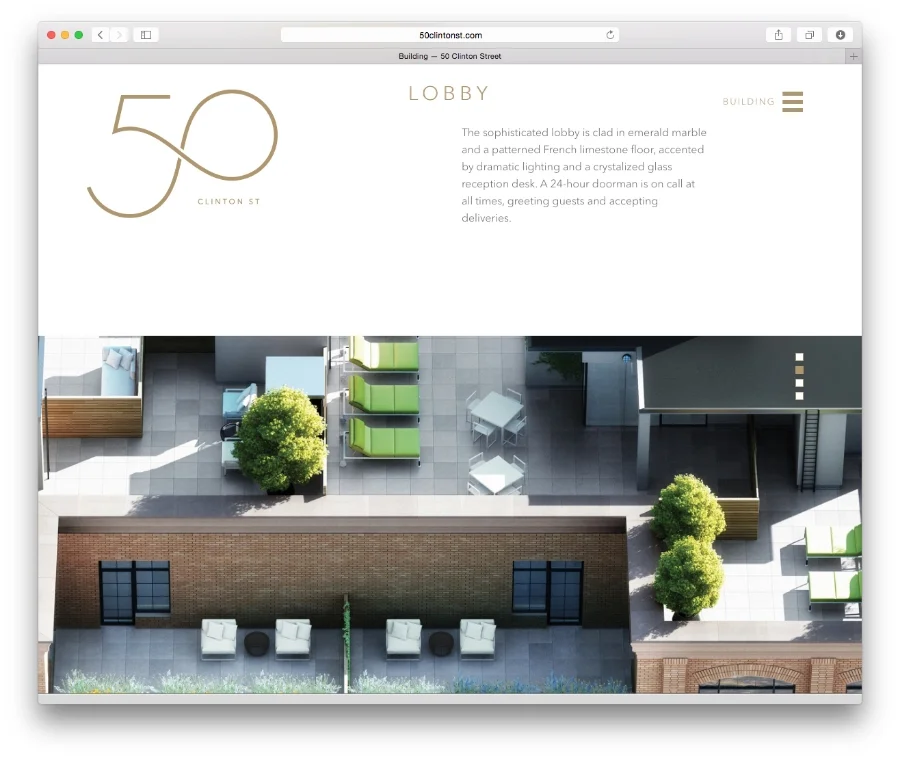Click the 50 Clinton St logo
This screenshot has height=759, width=900.
click(183, 153)
